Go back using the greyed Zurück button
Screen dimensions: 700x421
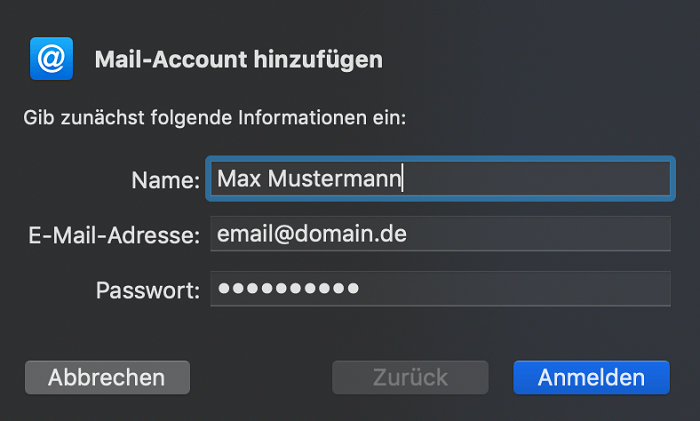[410, 377]
